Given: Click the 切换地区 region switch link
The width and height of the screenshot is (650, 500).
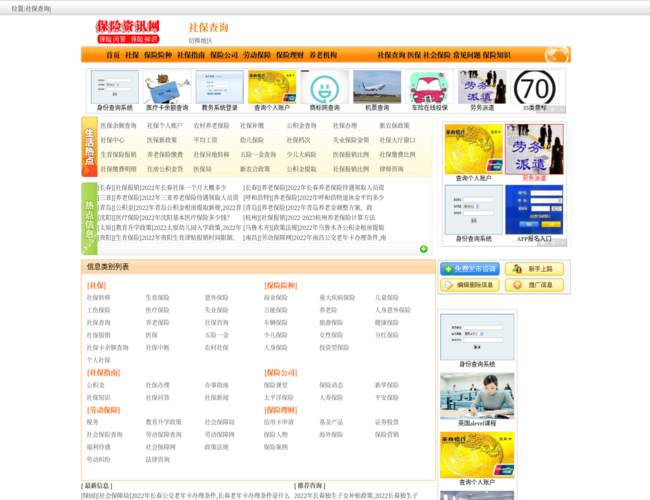Looking at the screenshot, I should pyautogui.click(x=200, y=41).
